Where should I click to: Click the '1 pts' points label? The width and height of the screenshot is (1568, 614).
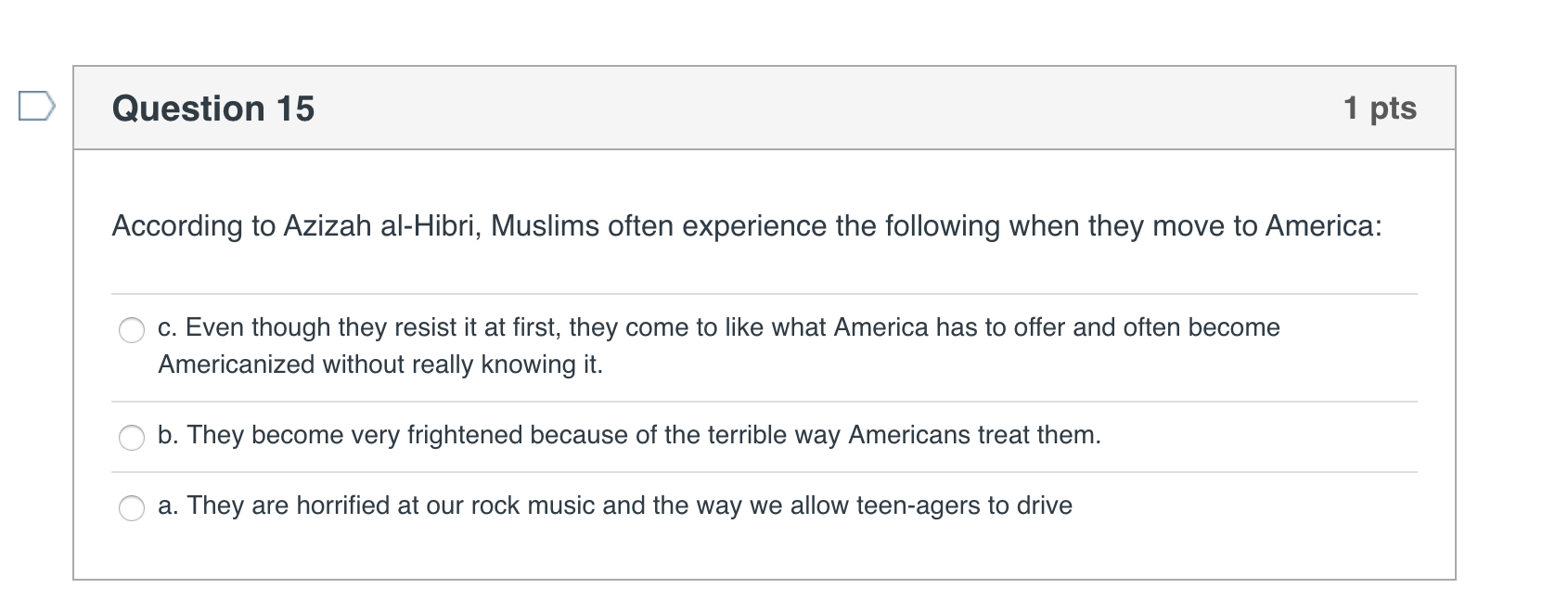pos(1380,108)
